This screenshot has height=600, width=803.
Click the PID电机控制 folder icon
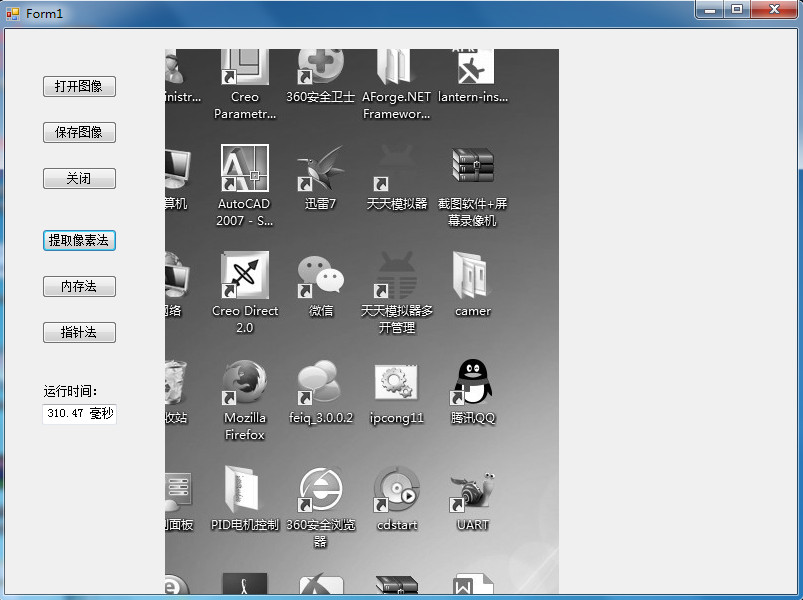(242, 489)
